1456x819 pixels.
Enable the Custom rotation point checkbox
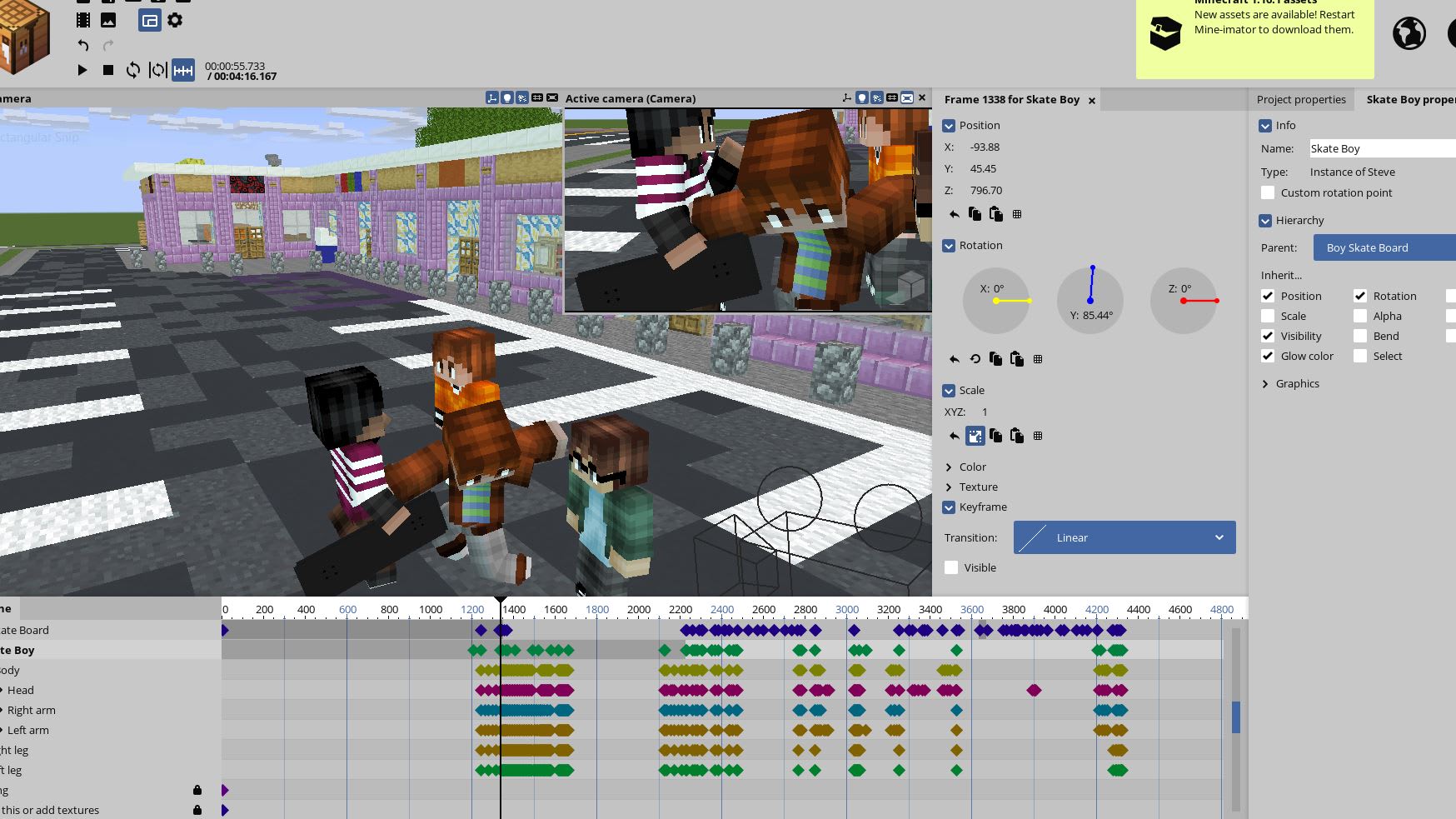[x=1268, y=192]
